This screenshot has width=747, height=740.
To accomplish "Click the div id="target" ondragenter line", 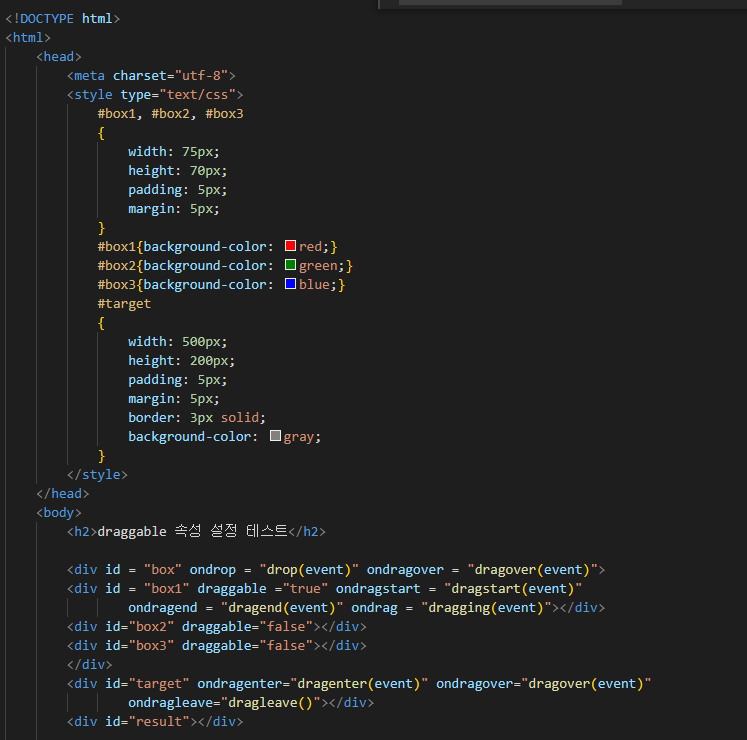I will [x=359, y=684].
